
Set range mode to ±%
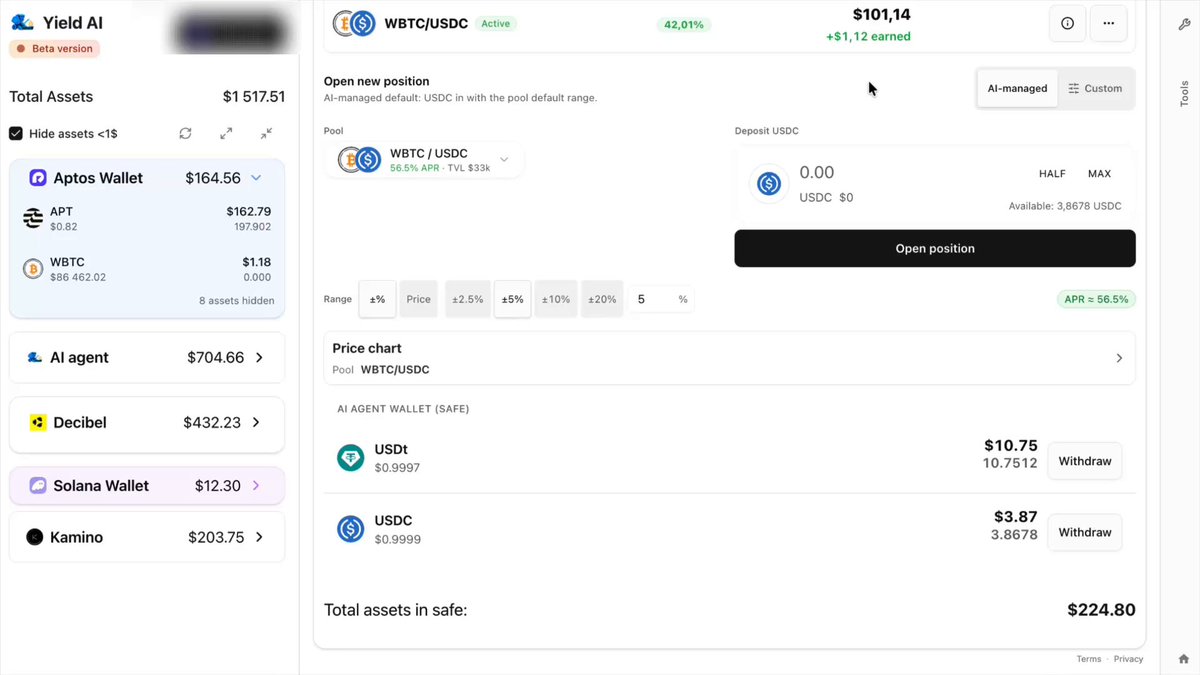tap(377, 299)
